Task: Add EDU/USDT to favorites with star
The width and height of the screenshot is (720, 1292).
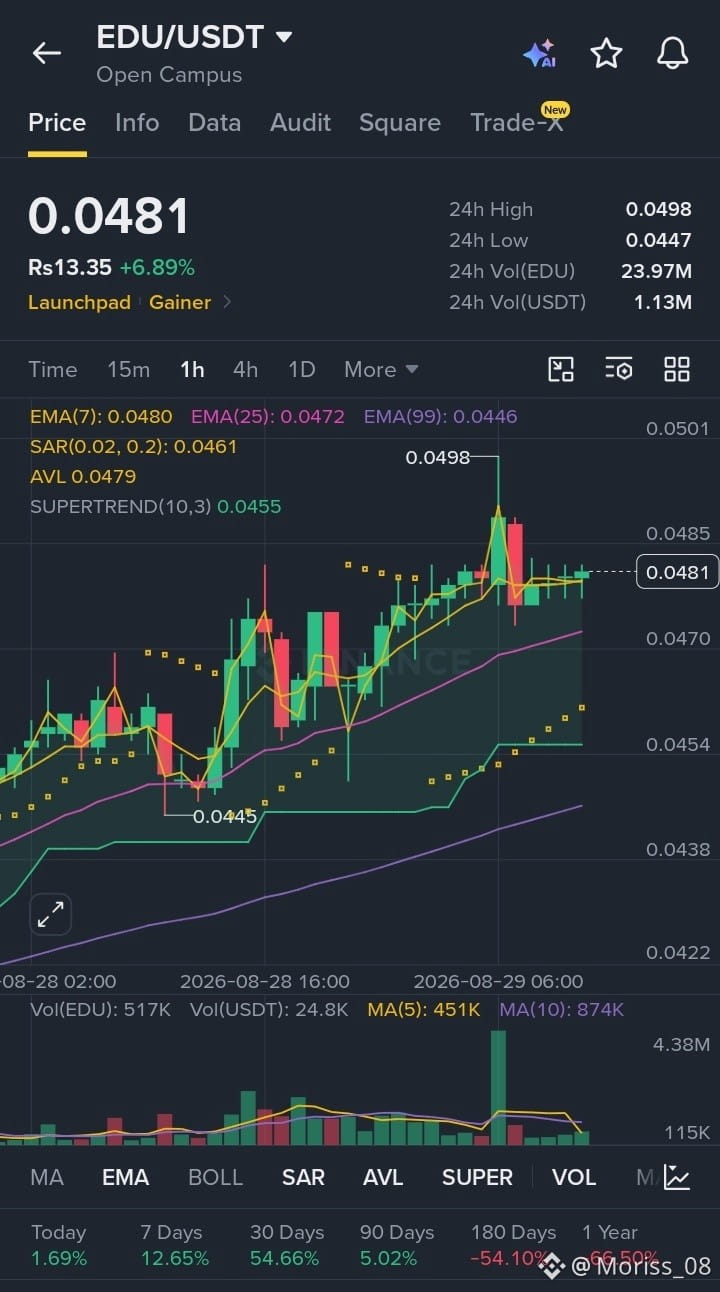Action: pos(606,53)
